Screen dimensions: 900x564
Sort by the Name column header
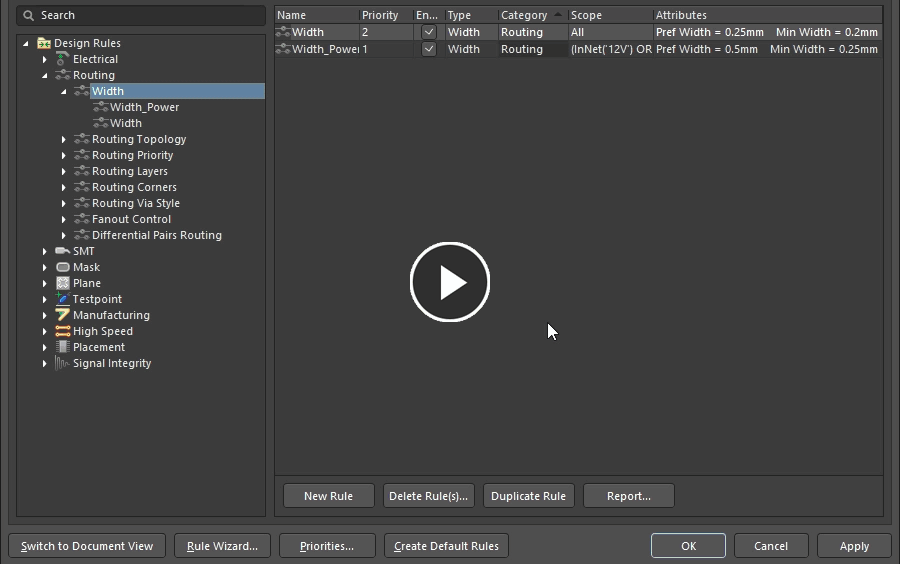coord(317,15)
